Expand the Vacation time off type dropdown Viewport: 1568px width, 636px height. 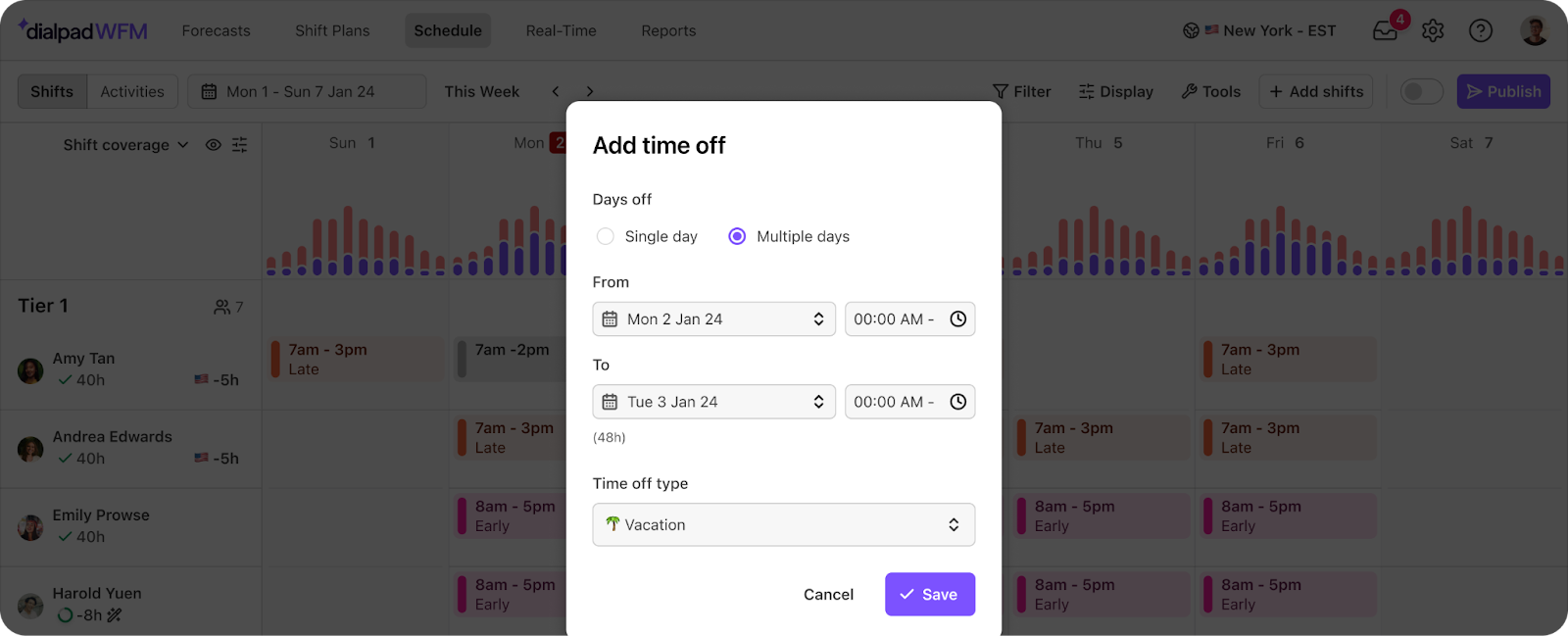coord(783,524)
